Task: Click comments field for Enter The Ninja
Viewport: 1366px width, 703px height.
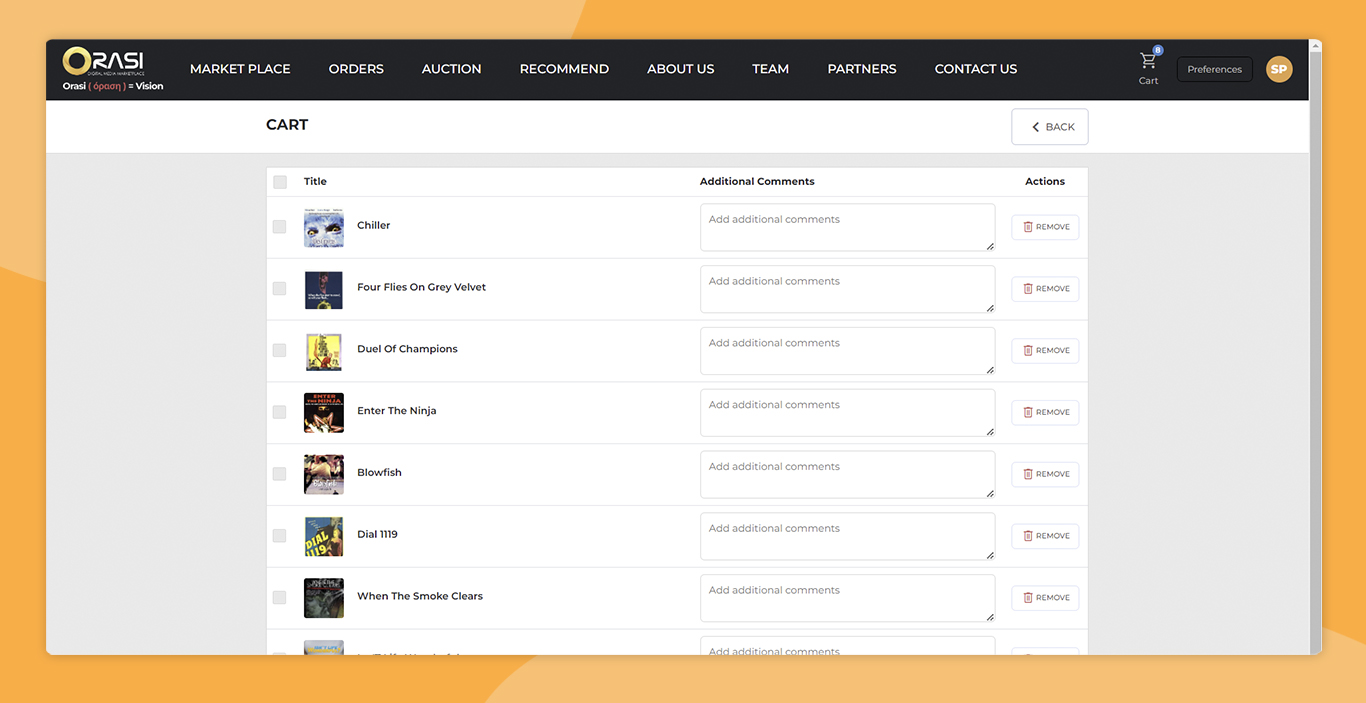Action: [848, 413]
